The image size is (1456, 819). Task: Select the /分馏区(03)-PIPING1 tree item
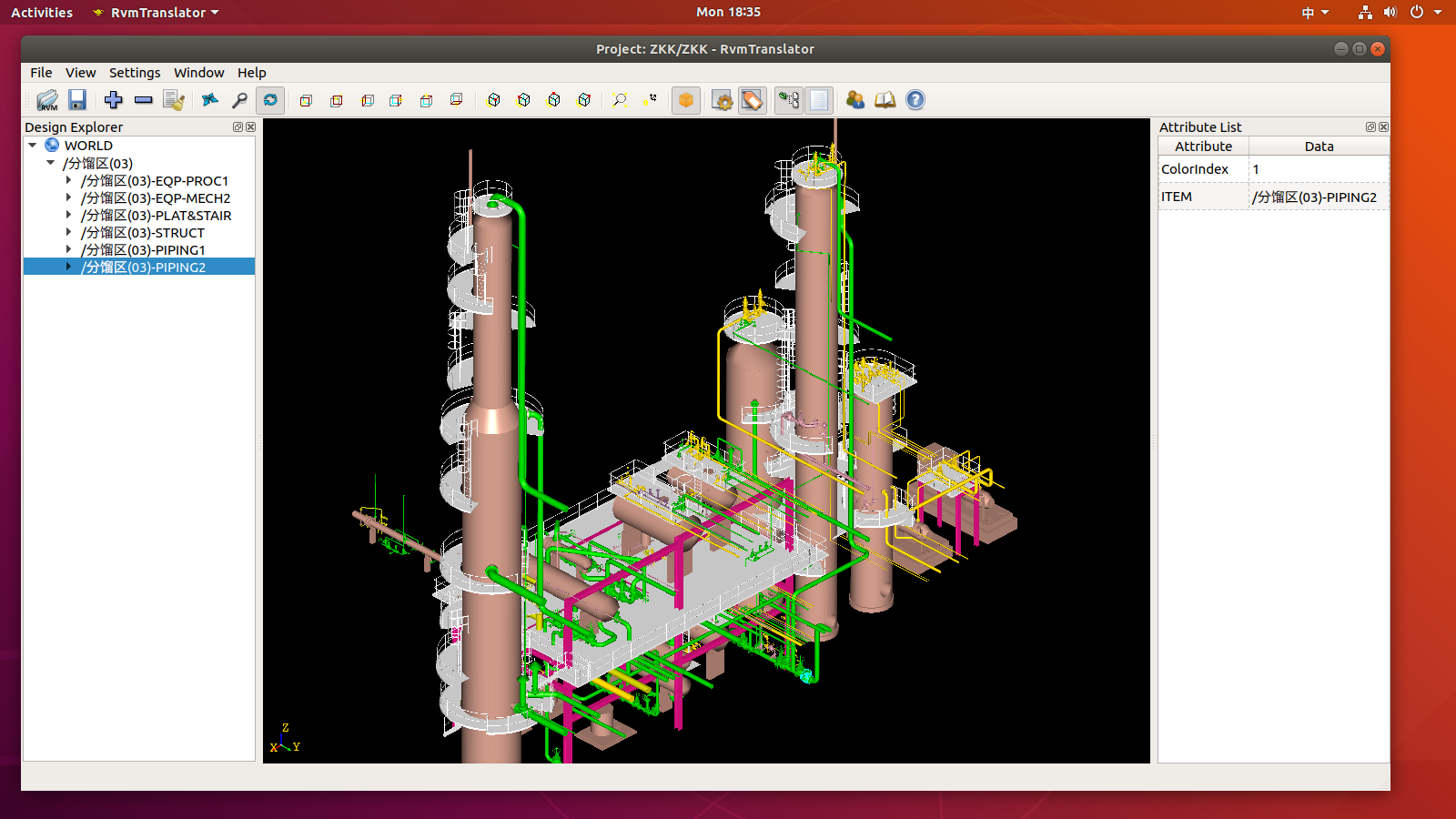(144, 250)
